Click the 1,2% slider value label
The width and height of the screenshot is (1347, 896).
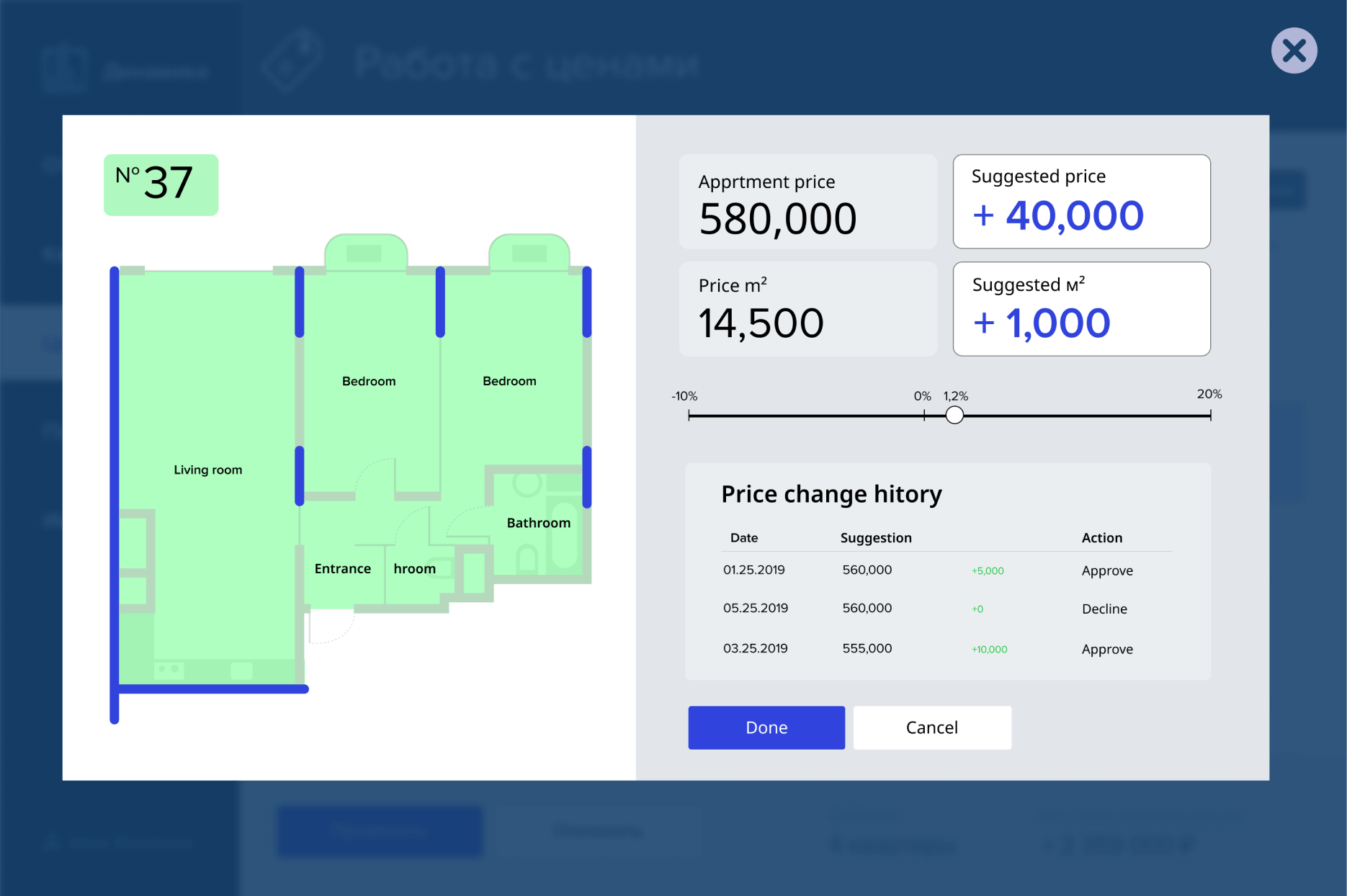[x=956, y=396]
